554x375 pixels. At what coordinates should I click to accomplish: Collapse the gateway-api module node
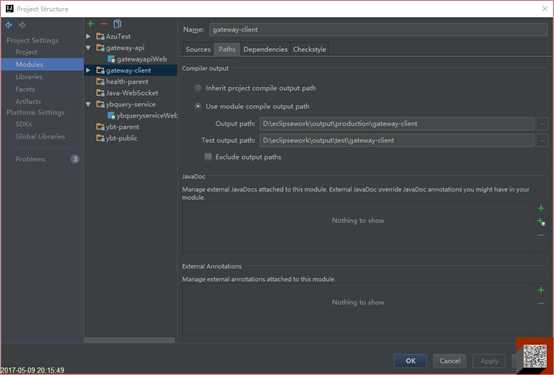click(88, 48)
